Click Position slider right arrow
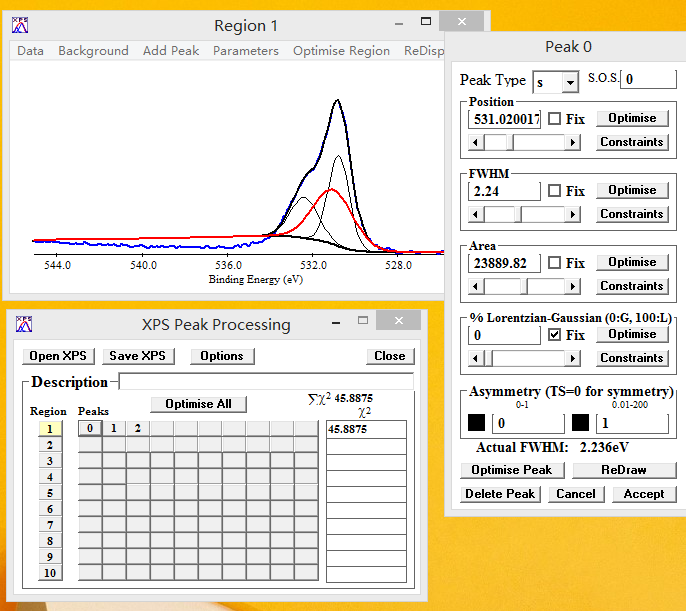This screenshot has width=686, height=611. 572,142
